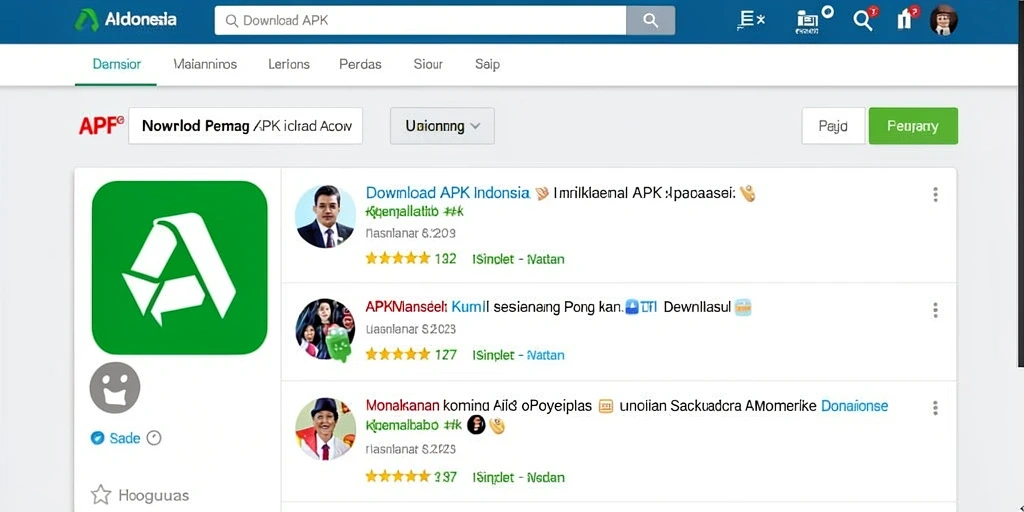Open the Aldonesia logo in the header
Screen dimensions: 1024x512
[125, 20]
